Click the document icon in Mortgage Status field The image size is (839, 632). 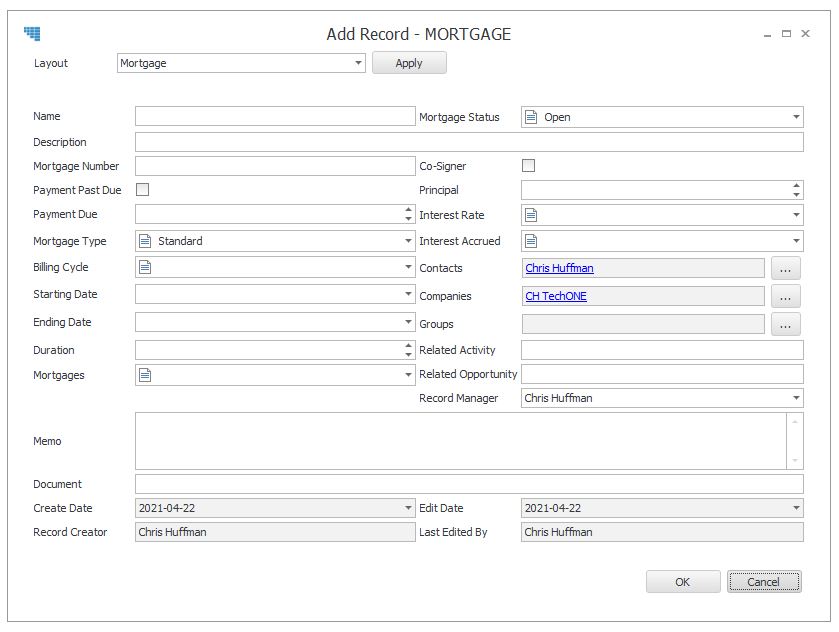[531, 117]
